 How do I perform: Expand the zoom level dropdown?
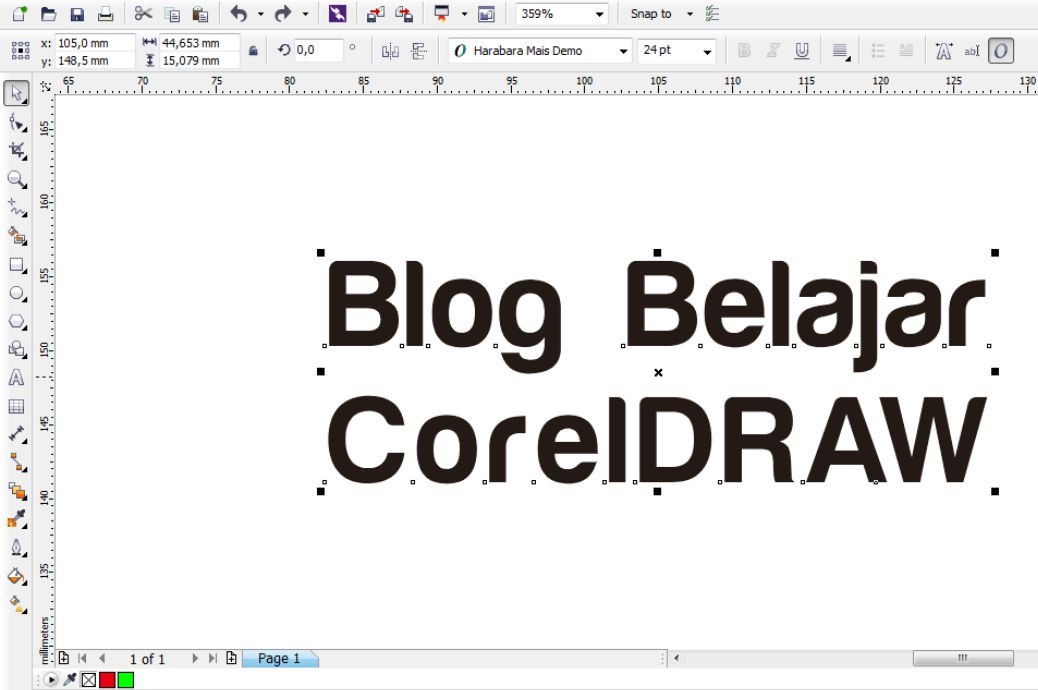pyautogui.click(x=598, y=14)
